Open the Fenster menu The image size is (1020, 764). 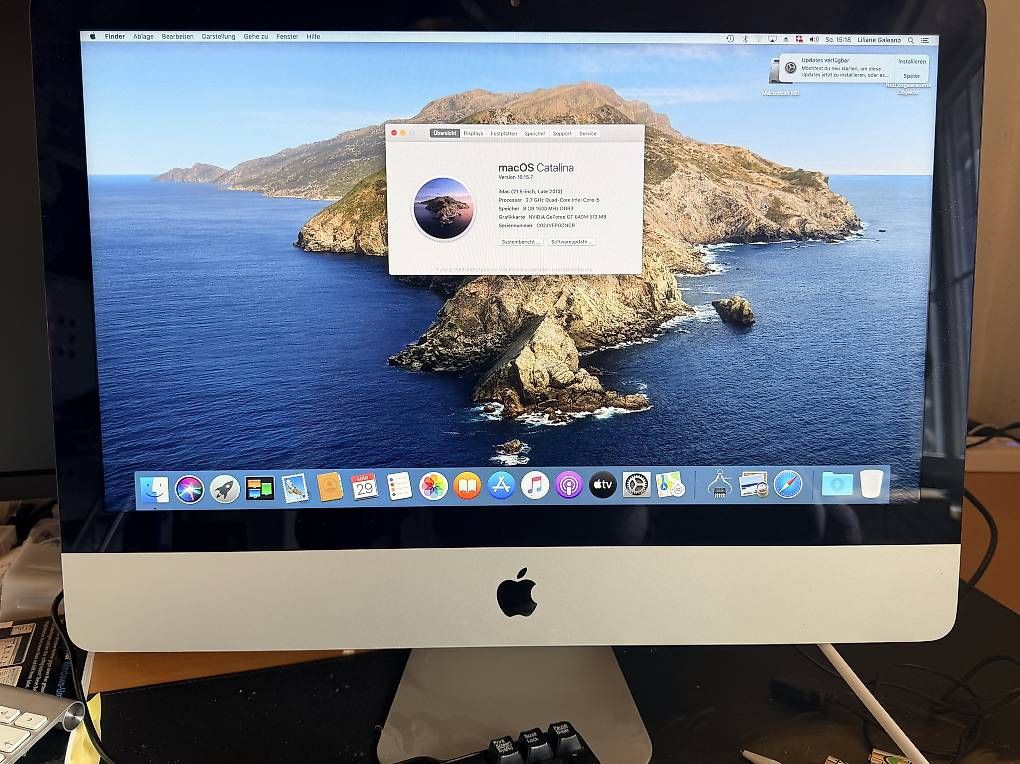[x=287, y=36]
